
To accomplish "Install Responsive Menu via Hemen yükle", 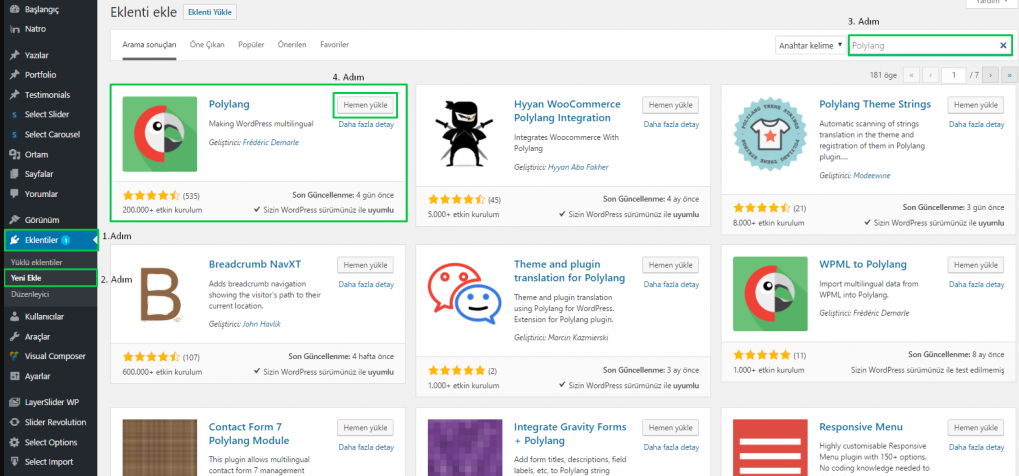I will point(976,427).
